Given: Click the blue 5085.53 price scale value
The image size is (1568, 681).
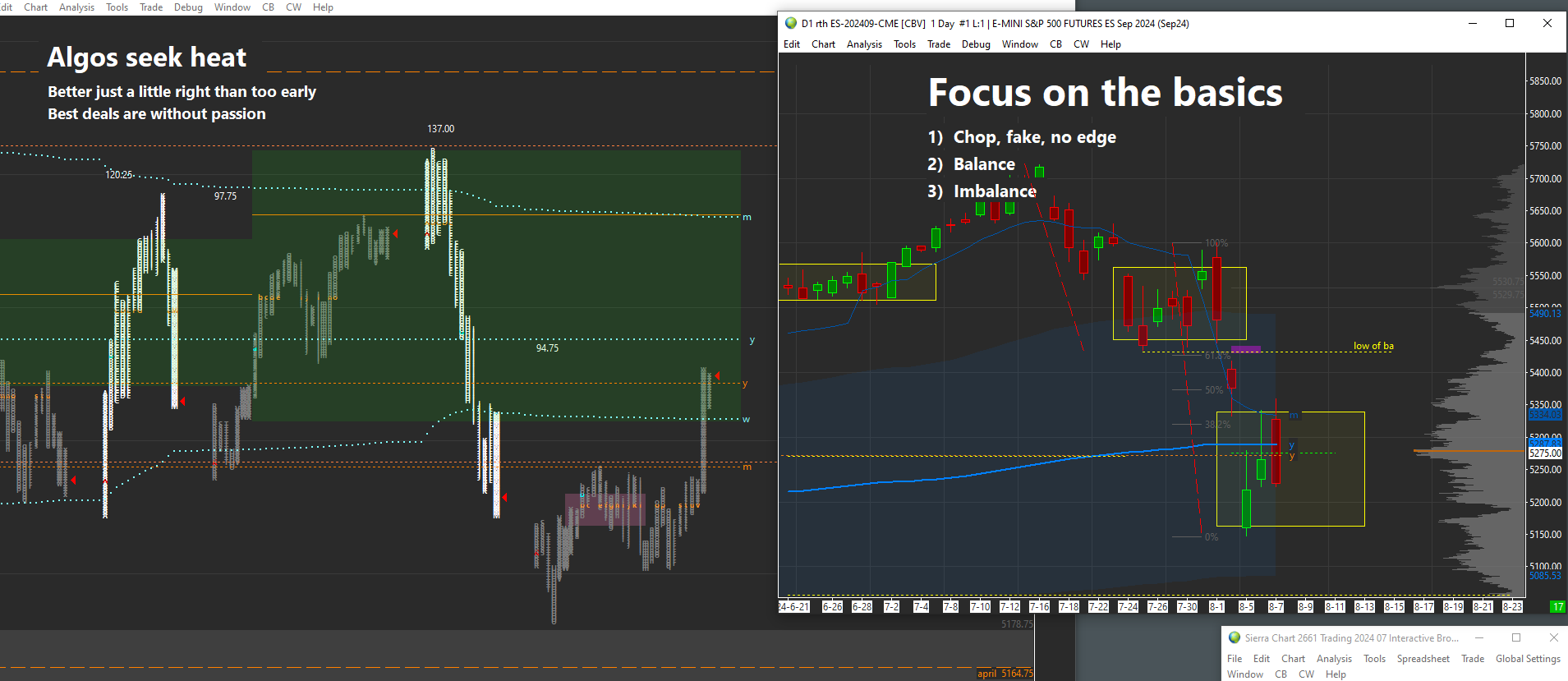Looking at the screenshot, I should pos(1545,576).
